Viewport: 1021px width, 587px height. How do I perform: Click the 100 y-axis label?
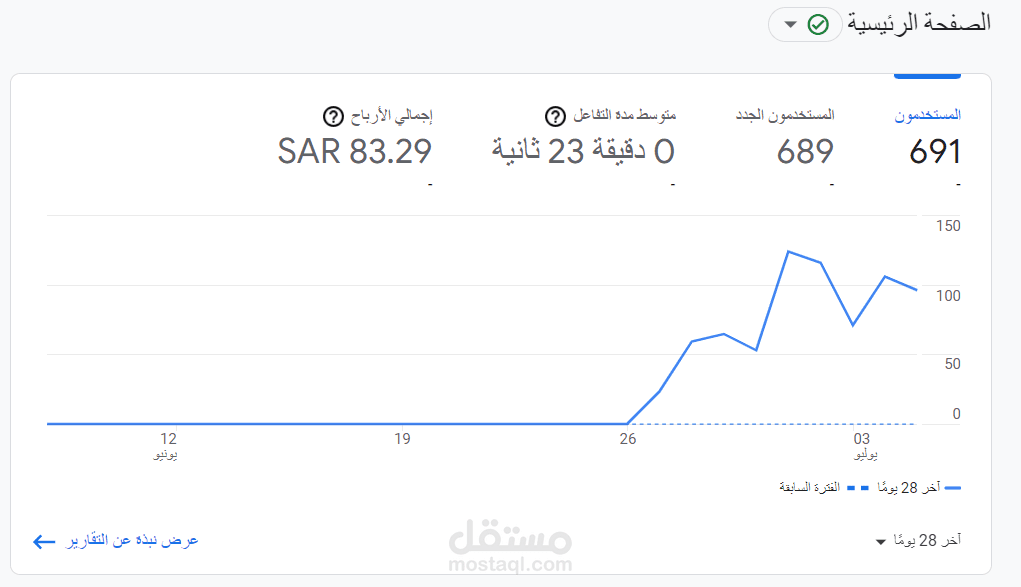948,296
